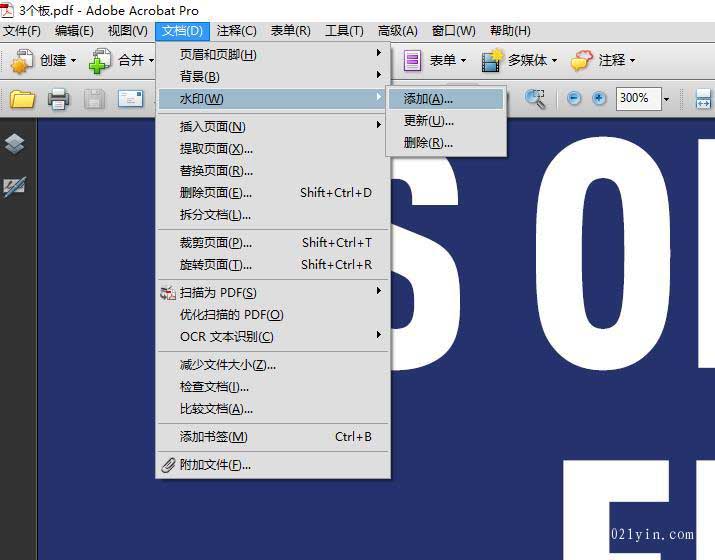Click the fit width page icon
715x560 pixels.
tap(703, 99)
